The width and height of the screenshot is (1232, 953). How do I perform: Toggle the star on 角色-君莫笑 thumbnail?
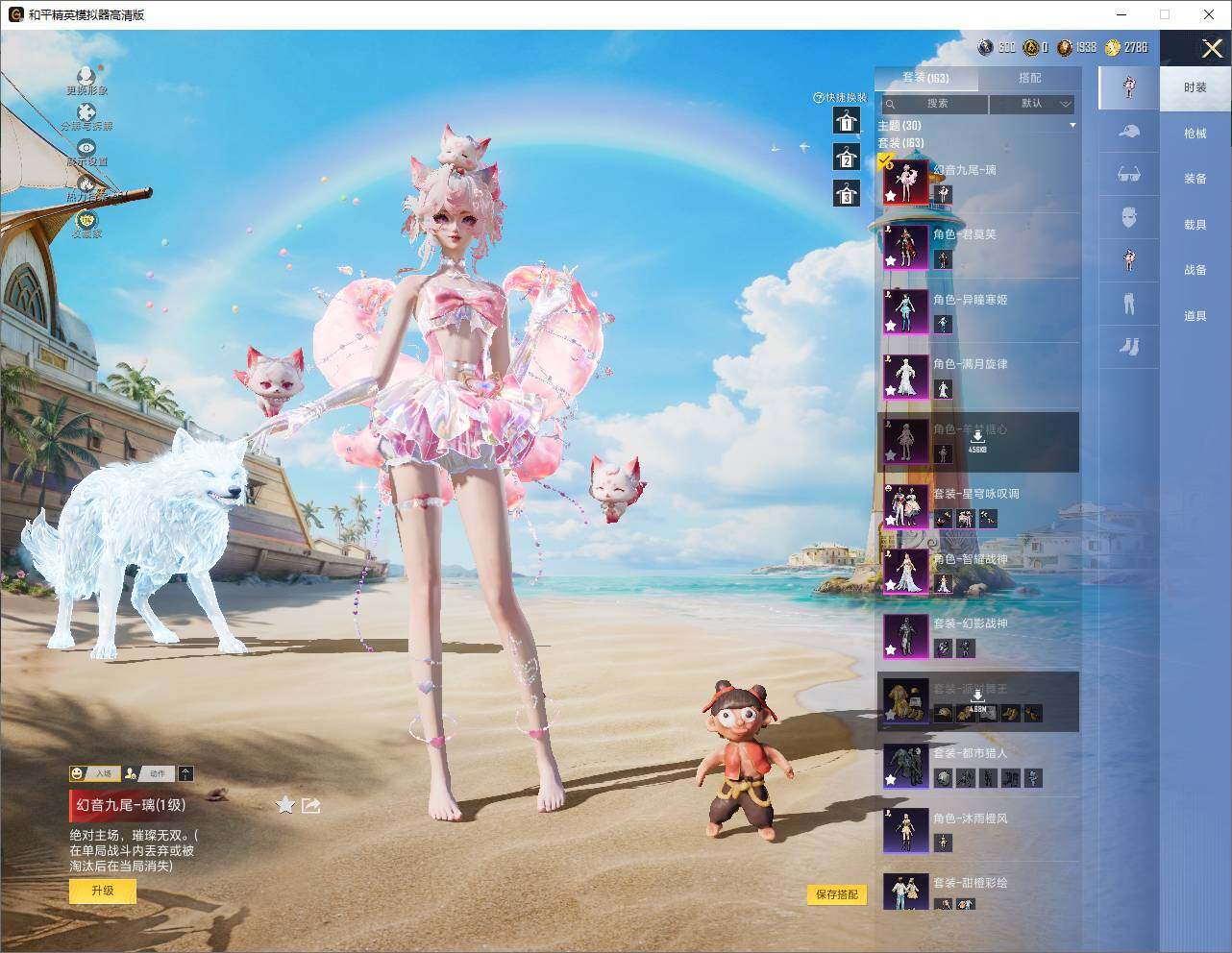click(x=891, y=260)
